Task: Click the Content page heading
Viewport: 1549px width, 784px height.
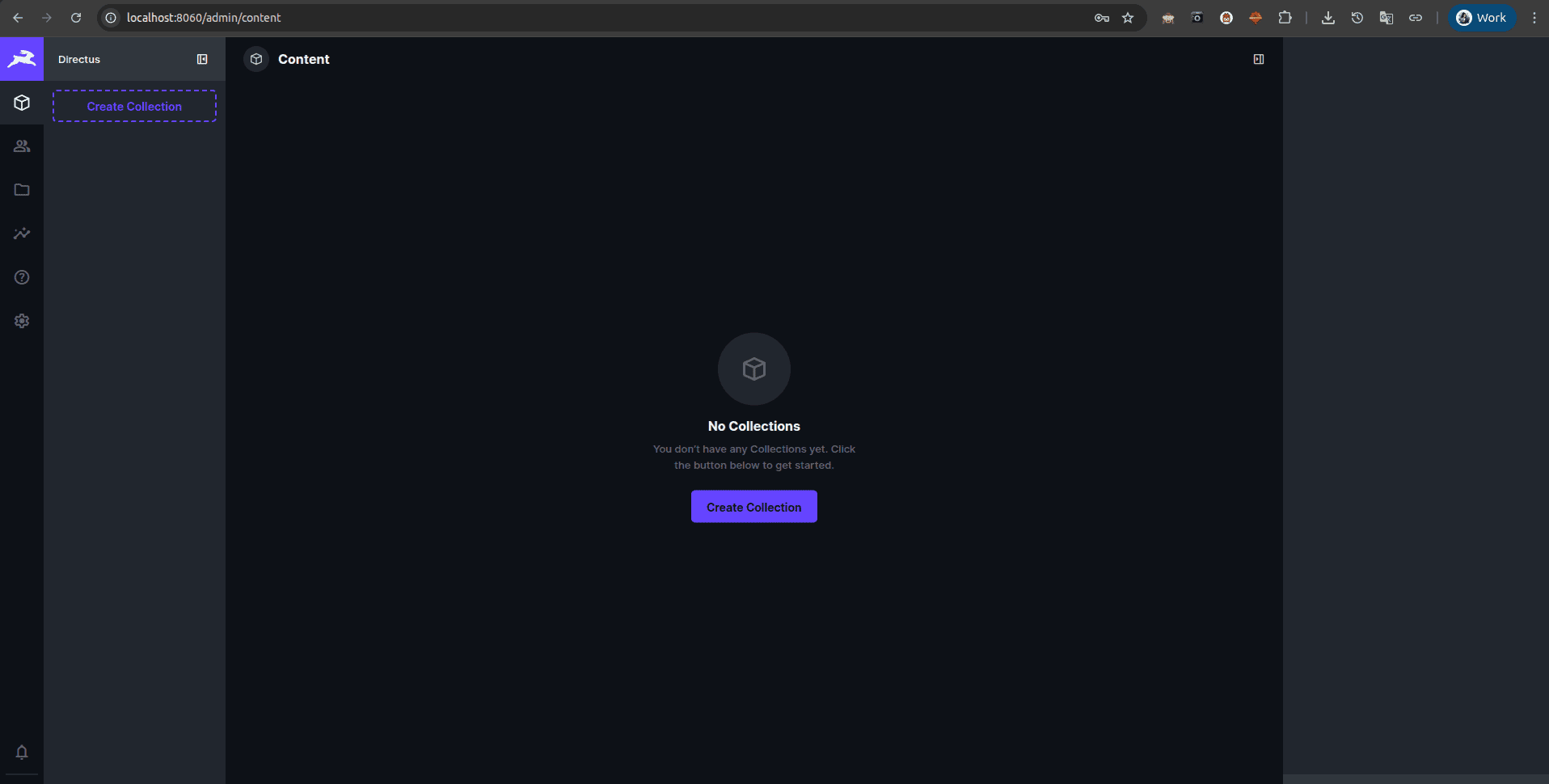Action: click(303, 59)
